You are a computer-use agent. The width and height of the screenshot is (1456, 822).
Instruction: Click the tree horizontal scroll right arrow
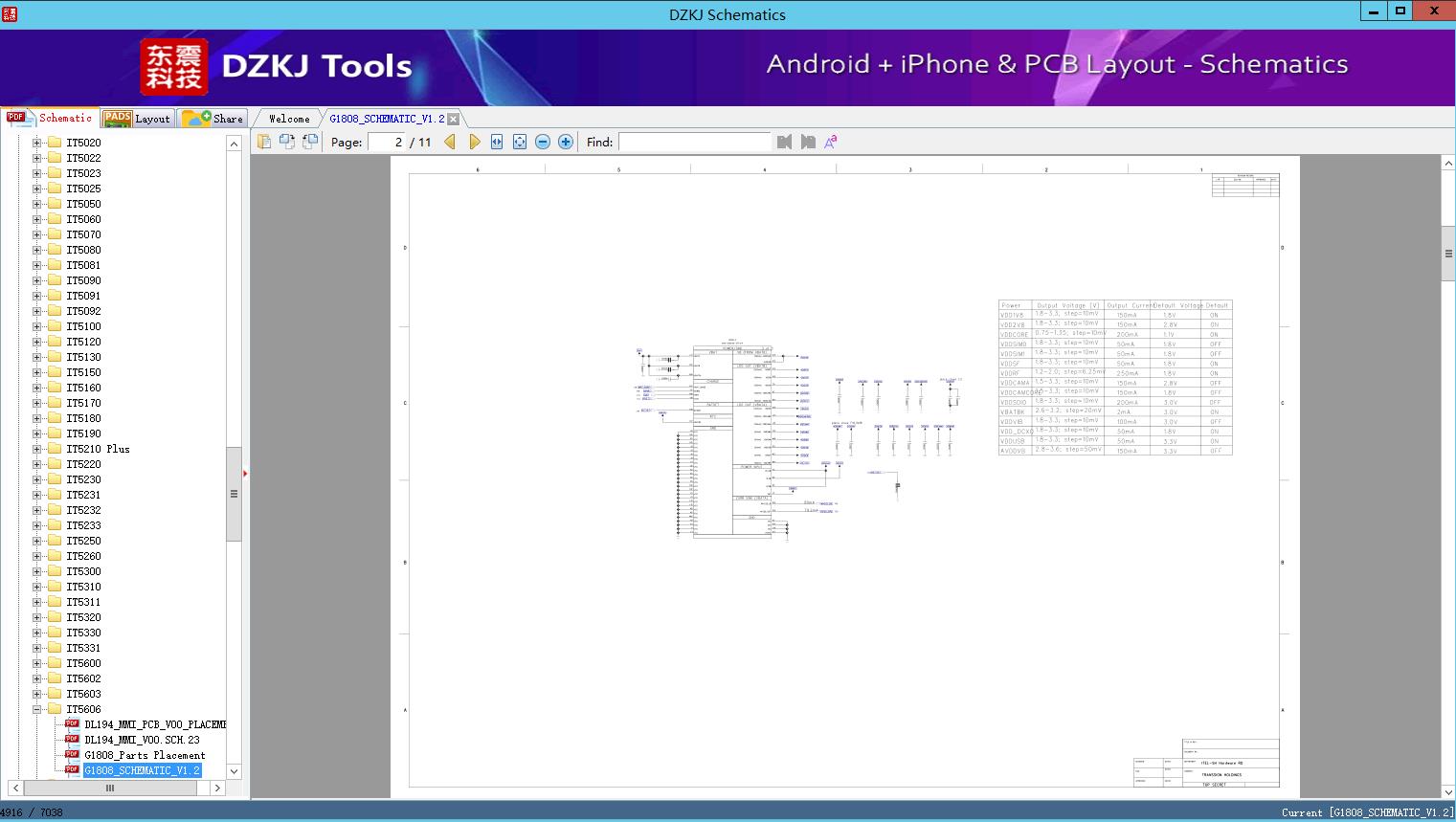tap(217, 788)
